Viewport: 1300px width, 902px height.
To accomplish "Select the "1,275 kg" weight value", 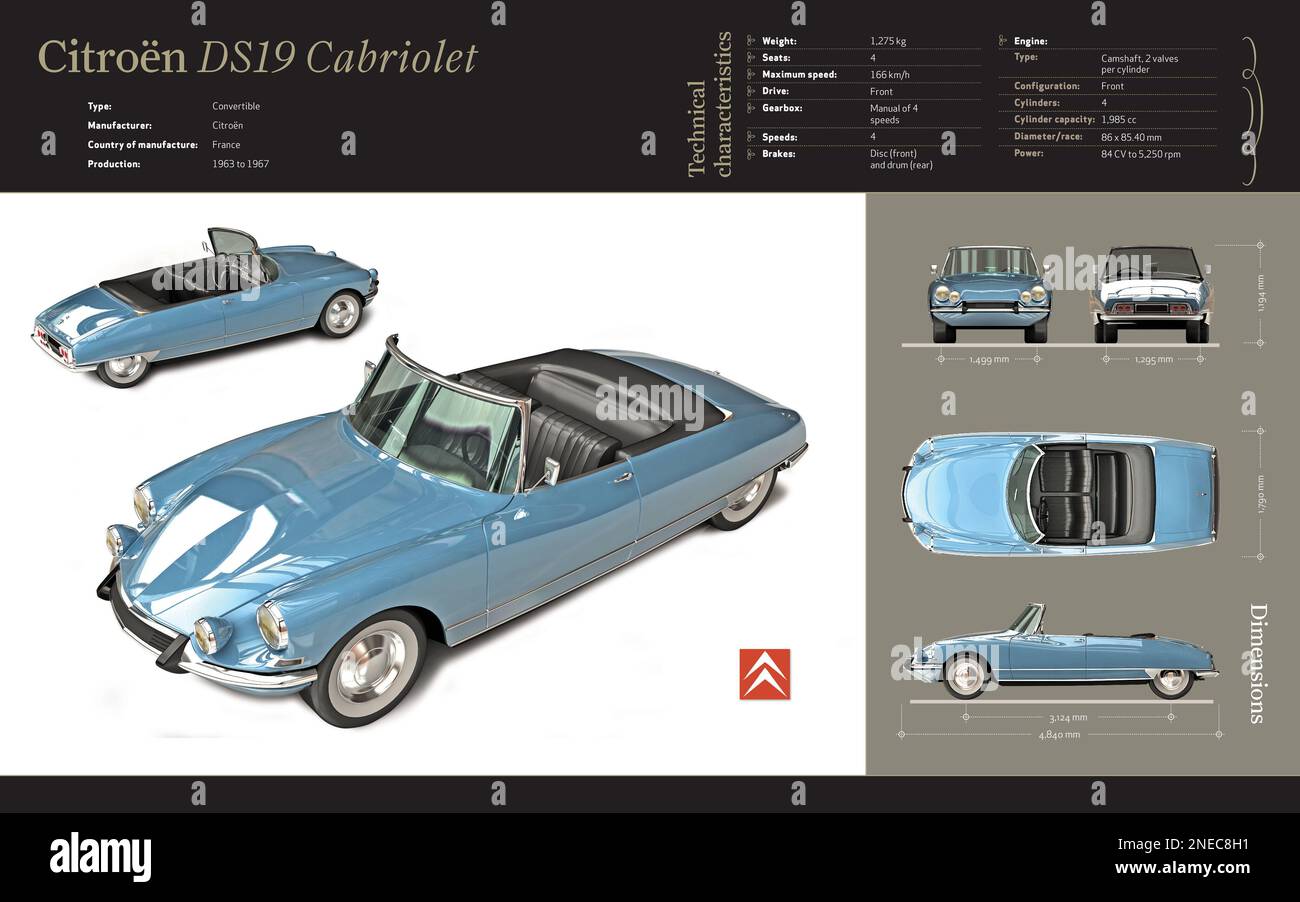I will 888,42.
